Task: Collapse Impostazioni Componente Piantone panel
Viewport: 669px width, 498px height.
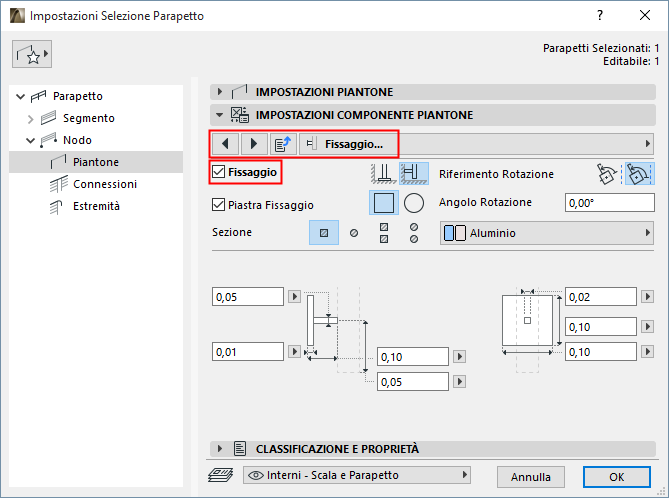Action: click(x=220, y=115)
